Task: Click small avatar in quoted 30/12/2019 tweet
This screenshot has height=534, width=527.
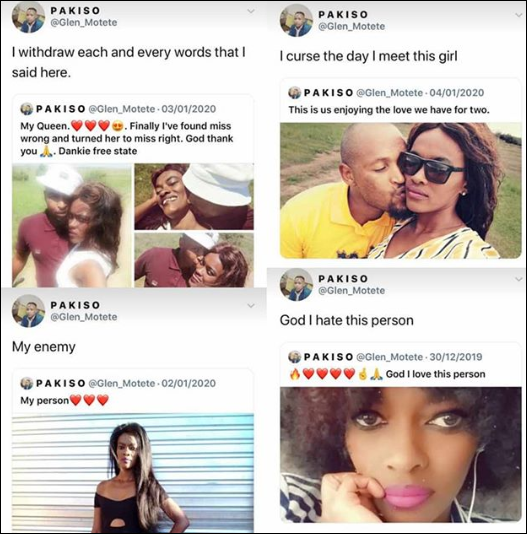Action: (x=294, y=357)
